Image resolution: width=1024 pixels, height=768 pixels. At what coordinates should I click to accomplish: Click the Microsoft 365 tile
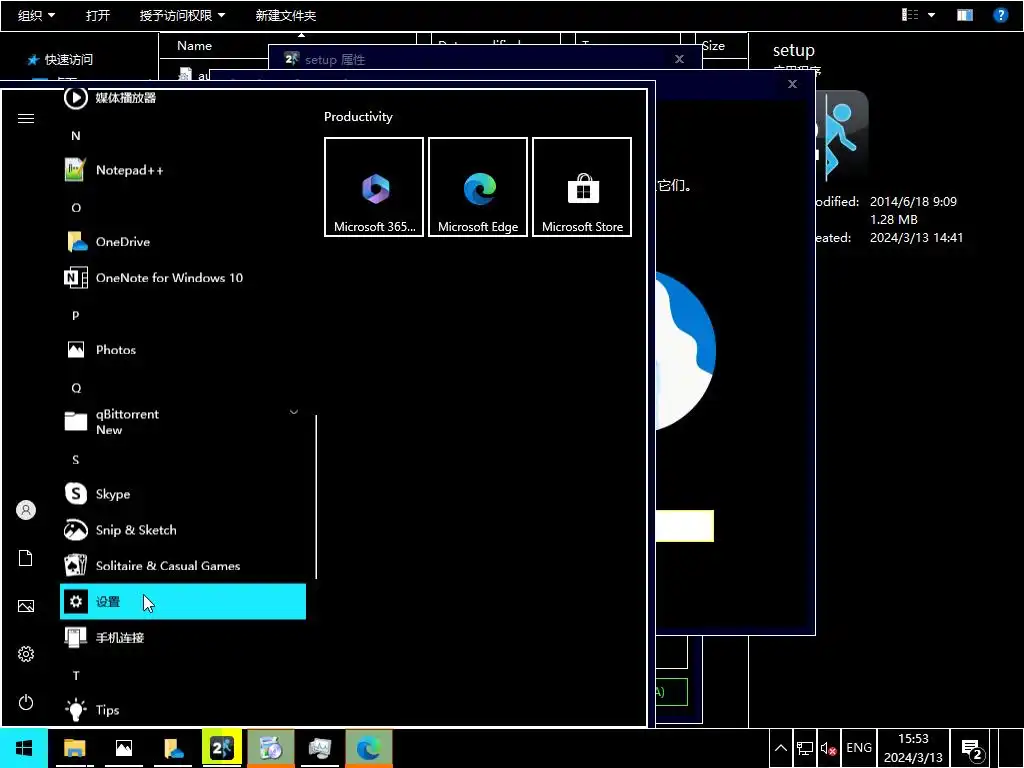[x=374, y=187]
